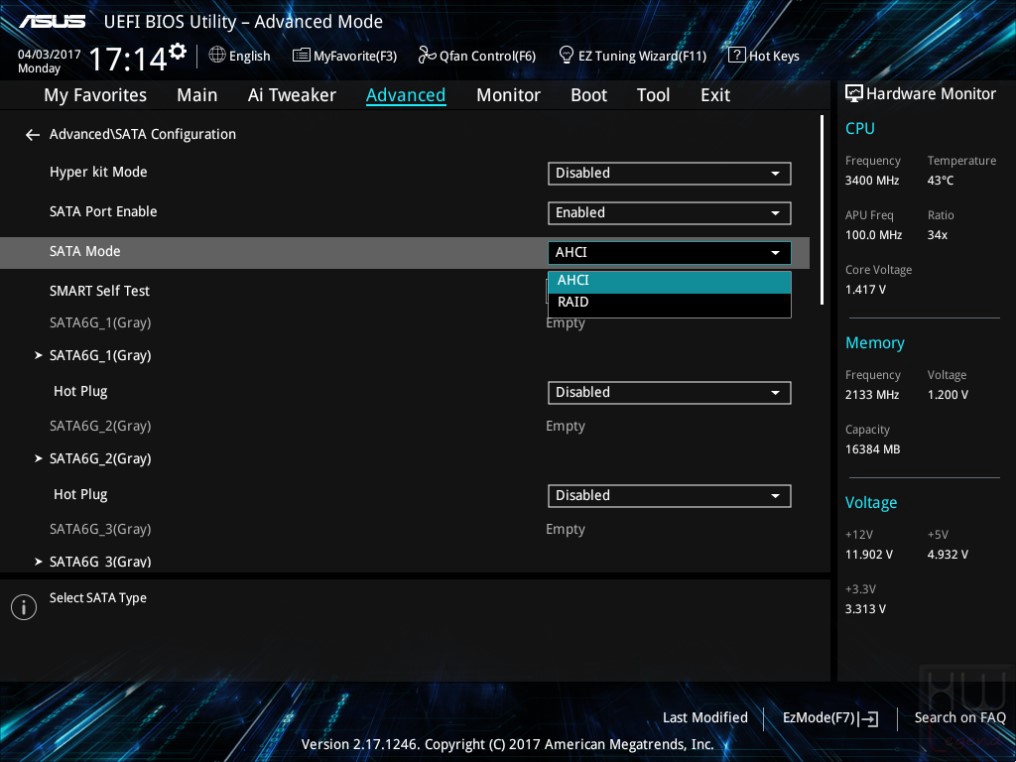Click the memory frequency value 2133 MHz
This screenshot has width=1016, height=762.
pyautogui.click(x=872, y=395)
